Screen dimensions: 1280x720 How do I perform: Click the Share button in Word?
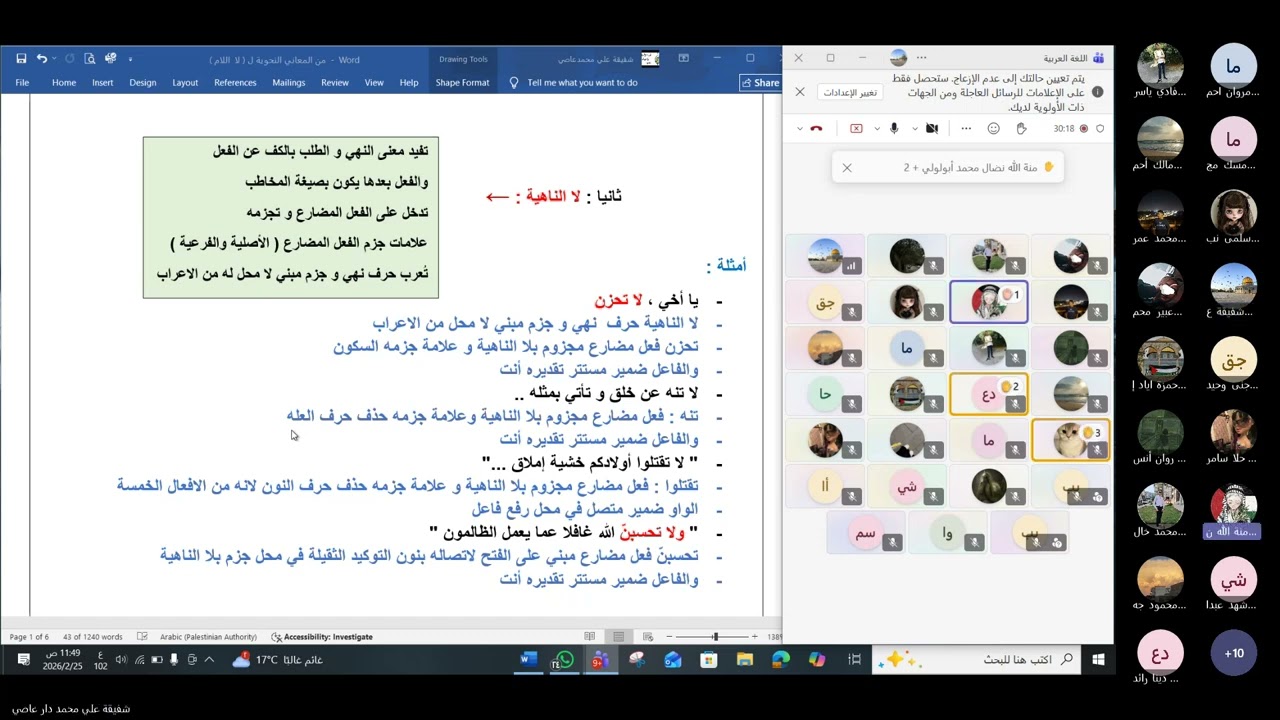[x=760, y=83]
